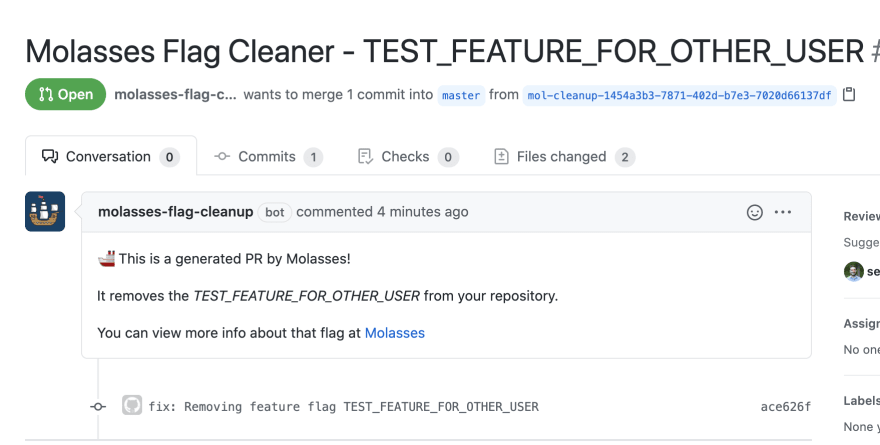Open the mol-cleanup head branch link

(x=679, y=95)
